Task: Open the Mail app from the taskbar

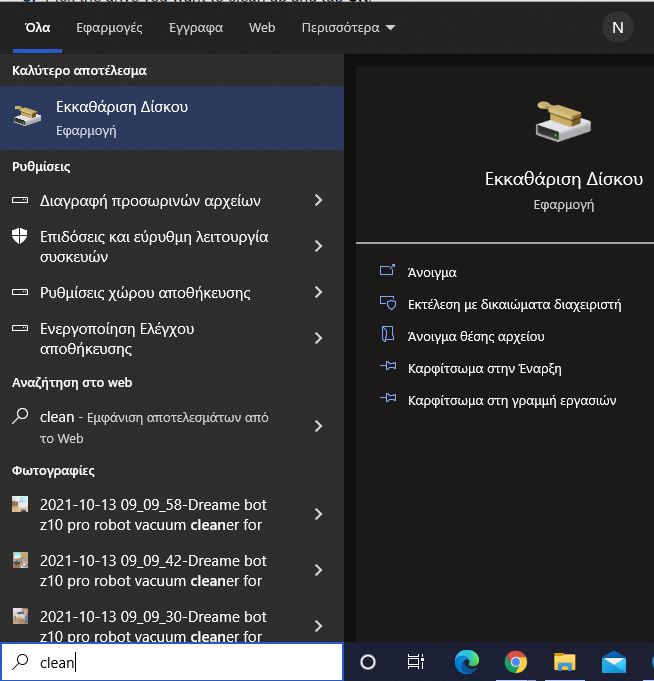Action: tap(614, 662)
